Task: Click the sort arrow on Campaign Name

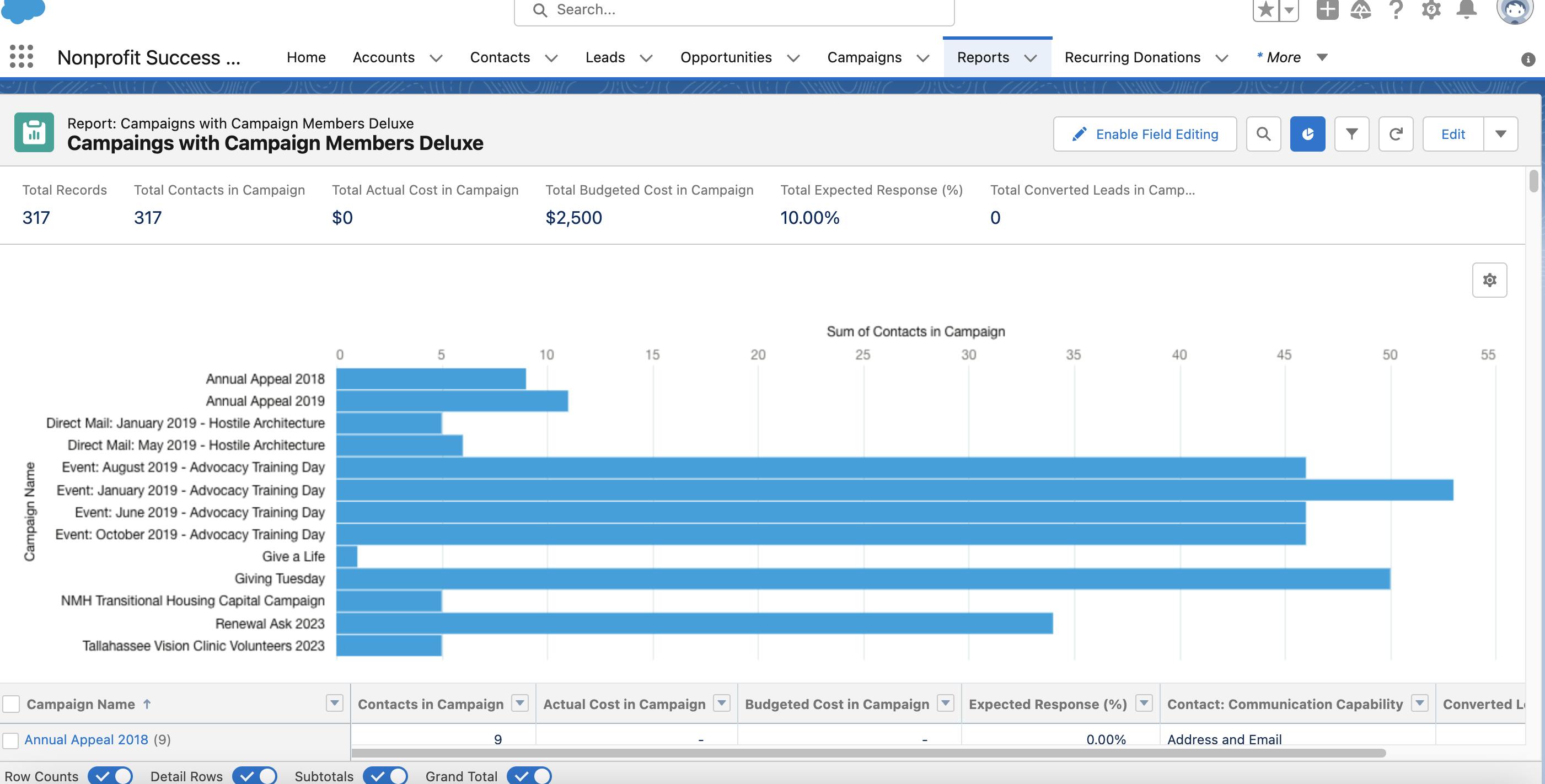Action: click(x=147, y=704)
